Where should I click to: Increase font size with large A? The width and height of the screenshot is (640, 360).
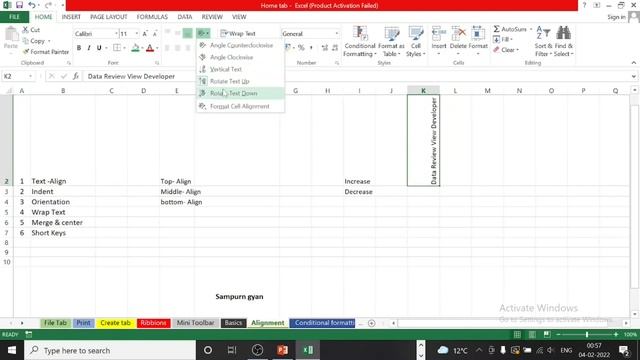[x=145, y=34]
